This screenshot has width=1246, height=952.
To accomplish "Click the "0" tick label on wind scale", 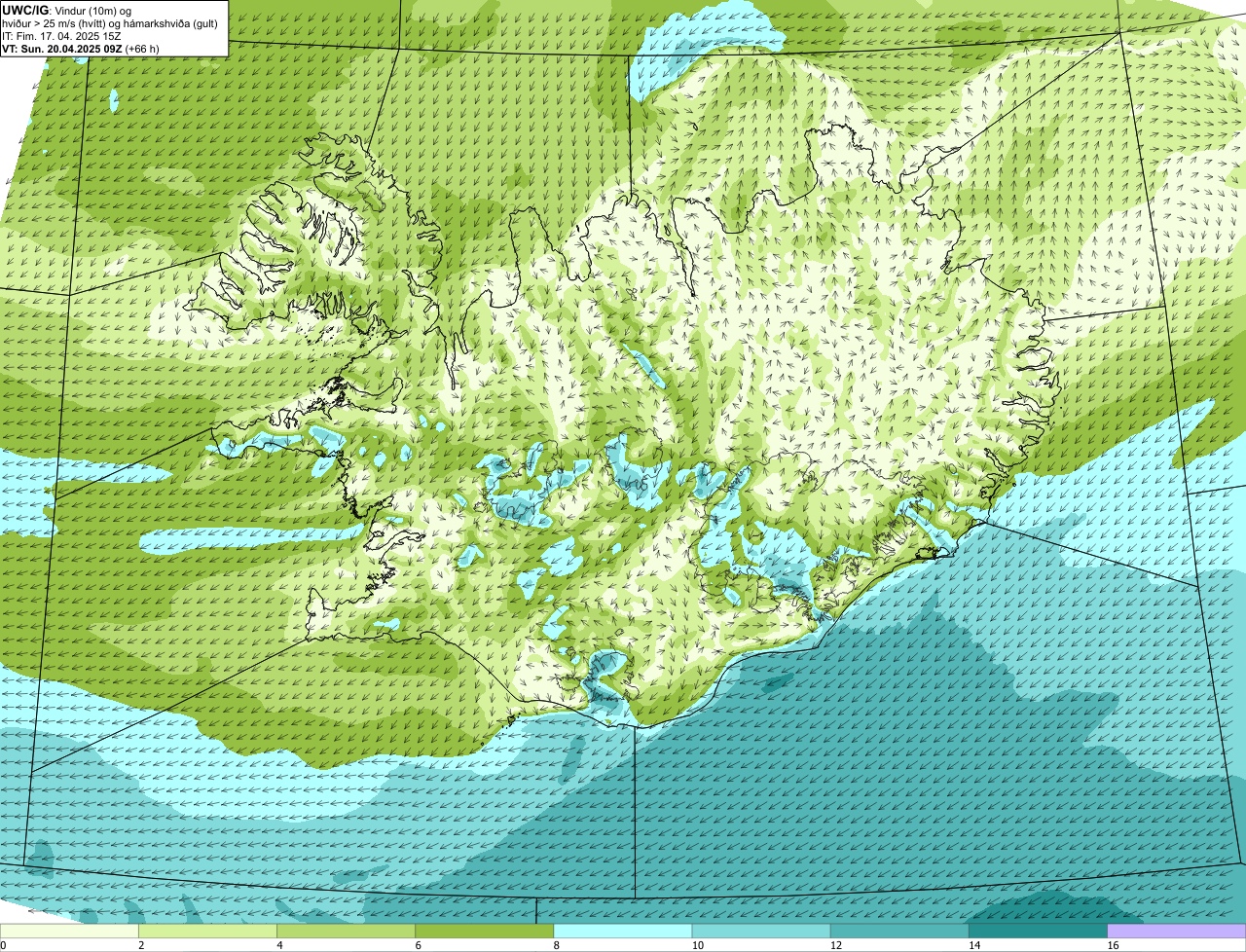I will [x=3, y=945].
